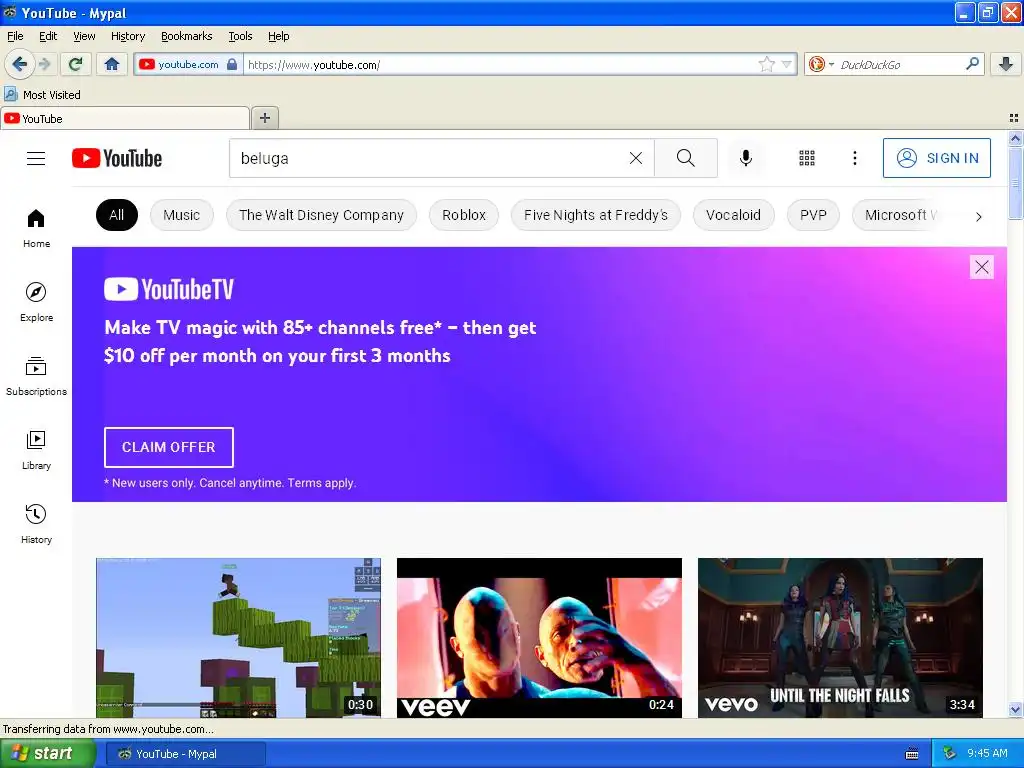This screenshot has width=1024, height=768.
Task: Filter by Music chip
Action: point(182,215)
